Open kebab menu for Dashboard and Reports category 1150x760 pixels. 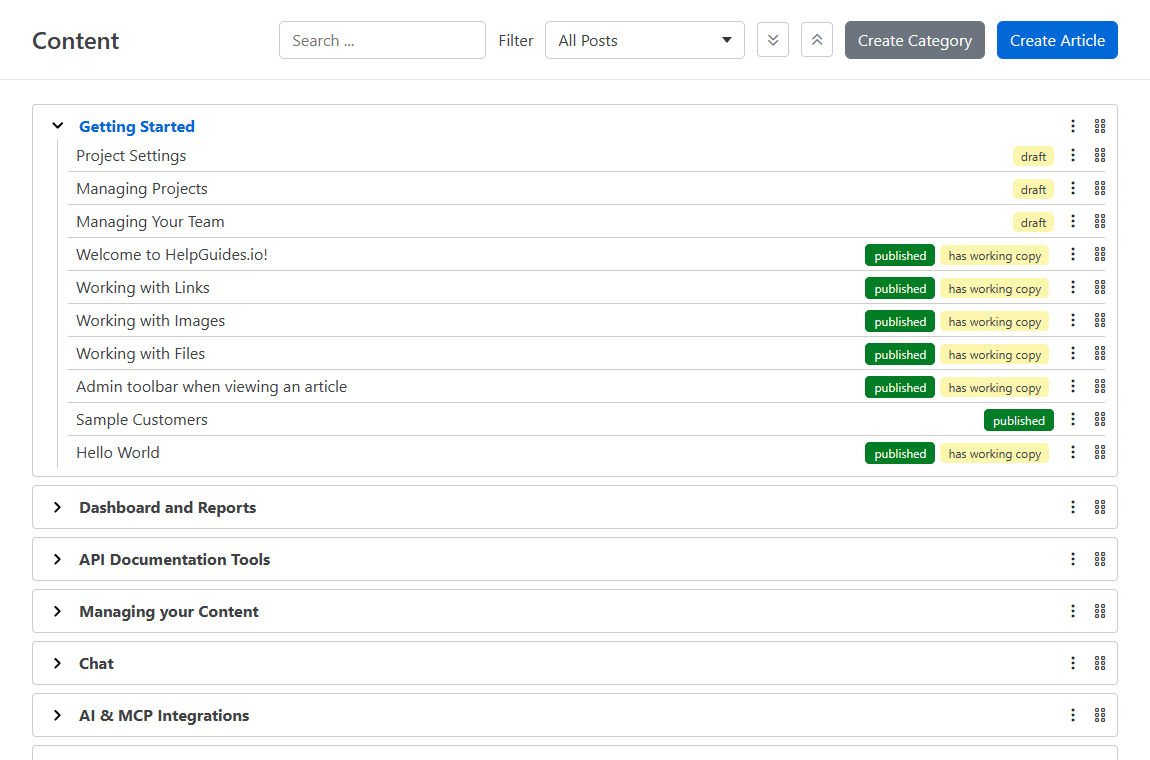point(1073,507)
